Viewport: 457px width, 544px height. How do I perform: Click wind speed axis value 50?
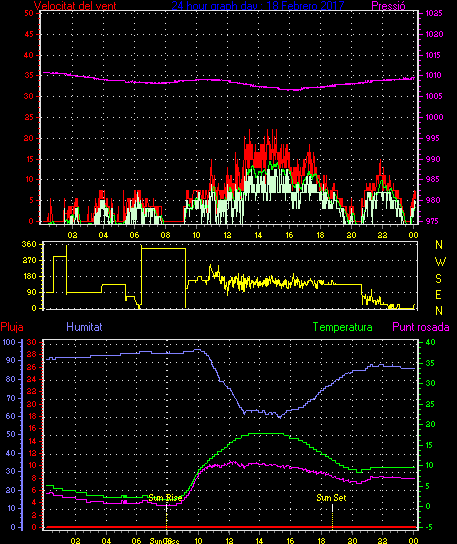tap(29, 14)
